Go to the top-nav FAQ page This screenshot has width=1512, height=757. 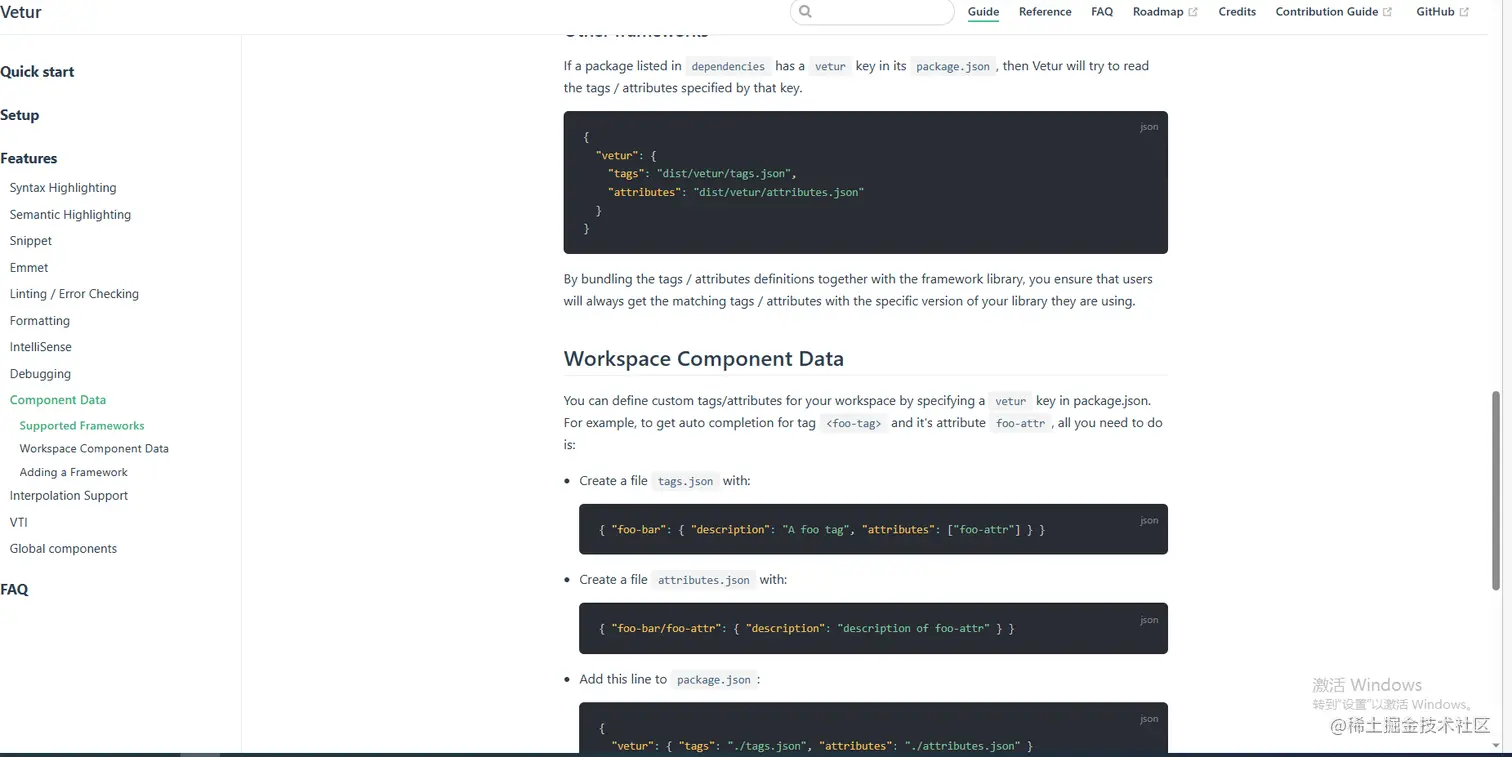click(x=1102, y=12)
